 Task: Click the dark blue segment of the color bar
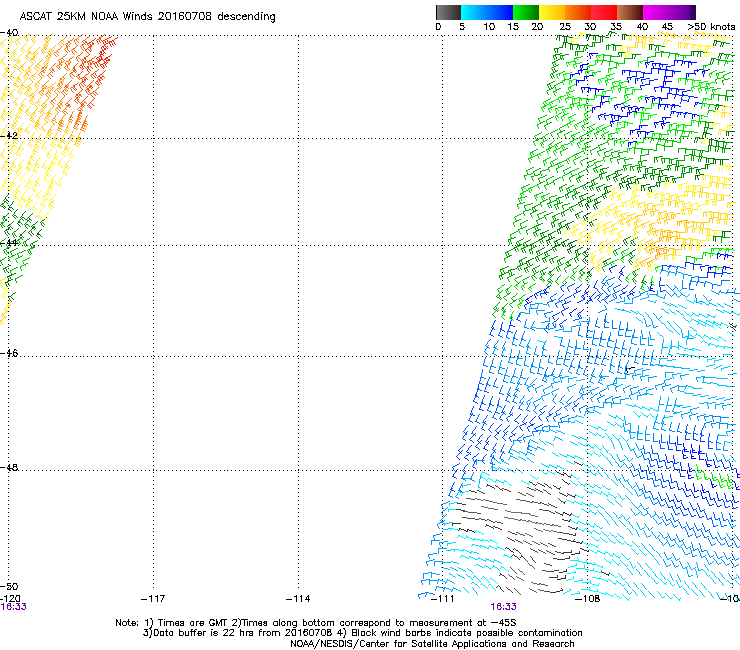click(x=500, y=12)
